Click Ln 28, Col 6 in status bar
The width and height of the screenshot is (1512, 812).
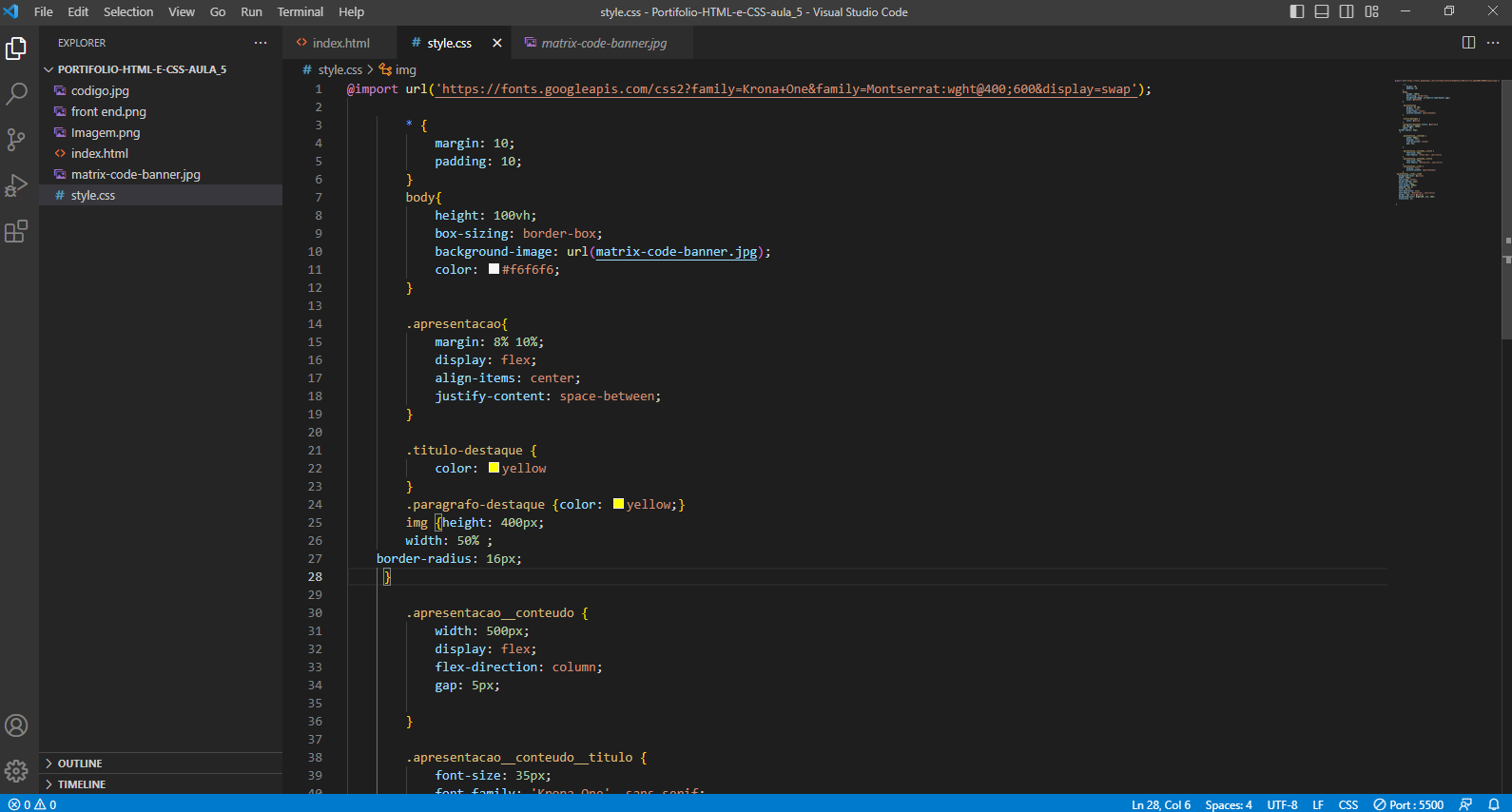tap(1160, 804)
